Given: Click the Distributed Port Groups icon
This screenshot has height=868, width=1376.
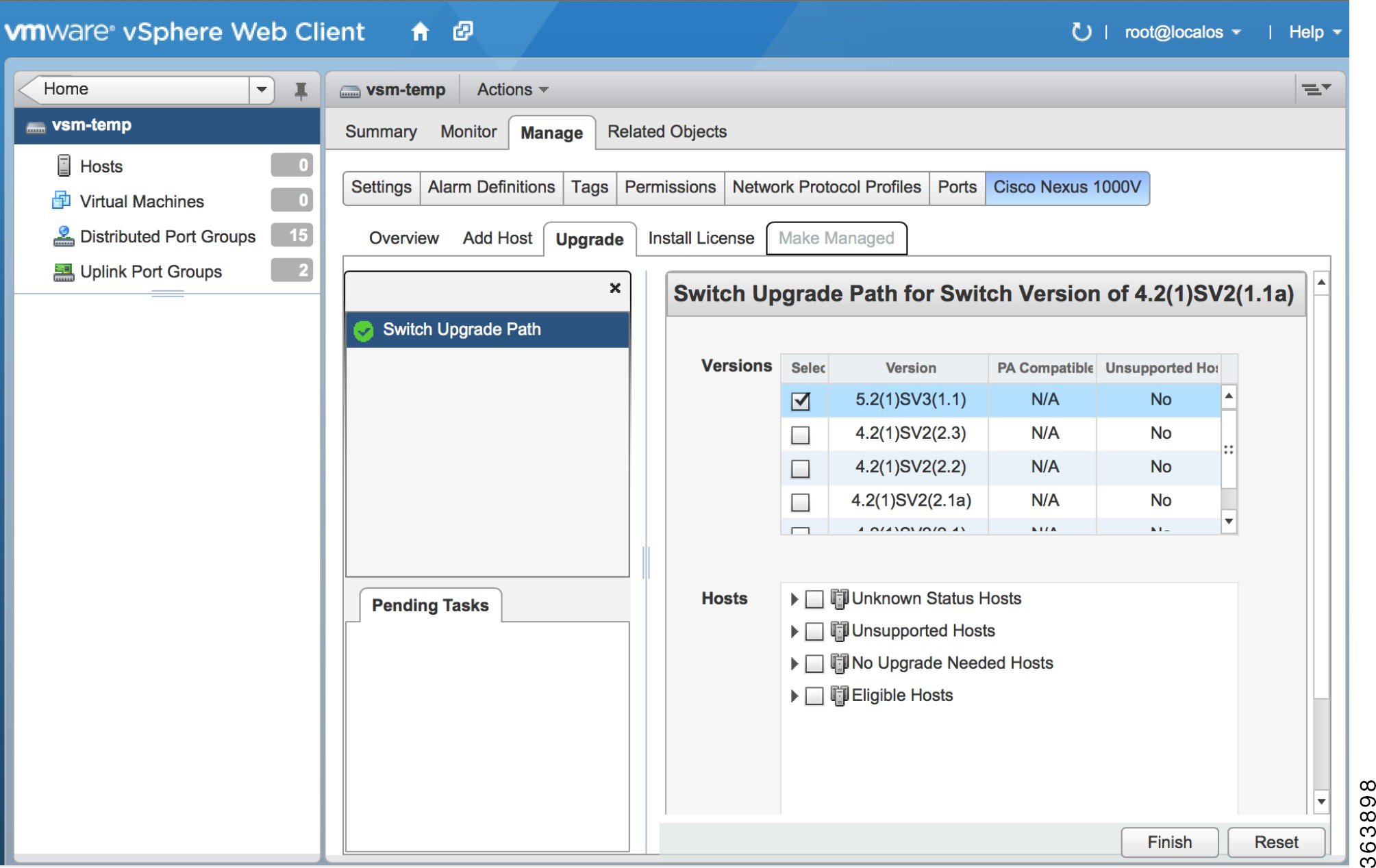Looking at the screenshot, I should [x=64, y=236].
